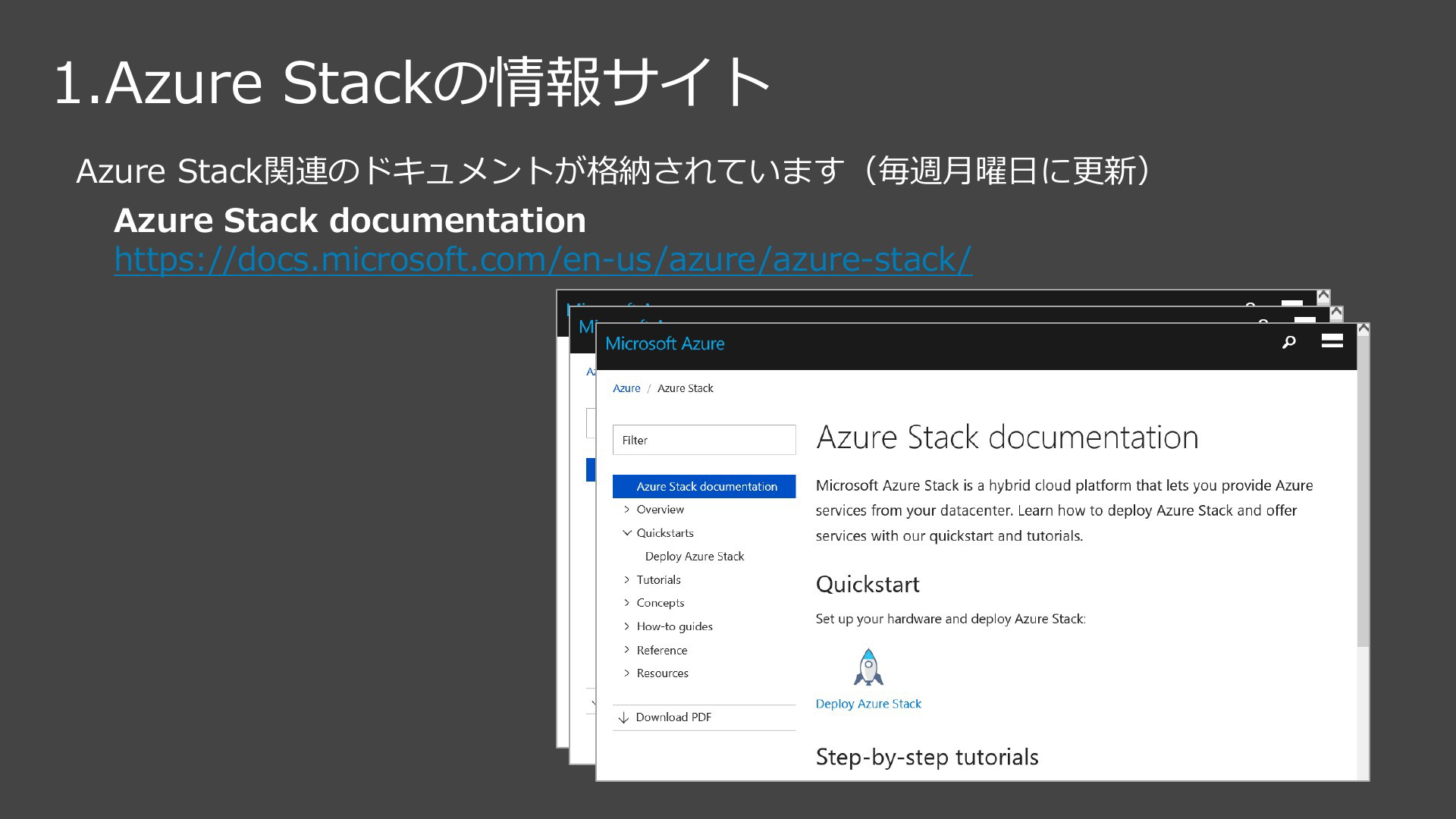Image resolution: width=1456 pixels, height=819 pixels.
Task: Select the Resources sidebar label
Action: [662, 673]
